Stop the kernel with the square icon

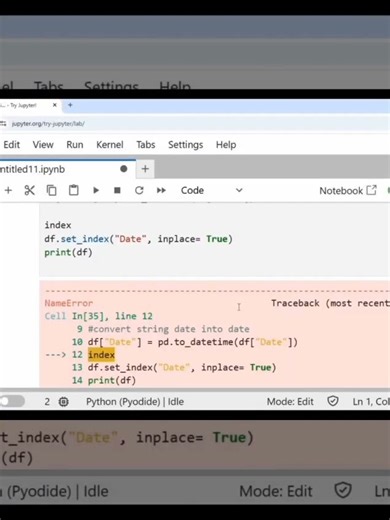117,190
